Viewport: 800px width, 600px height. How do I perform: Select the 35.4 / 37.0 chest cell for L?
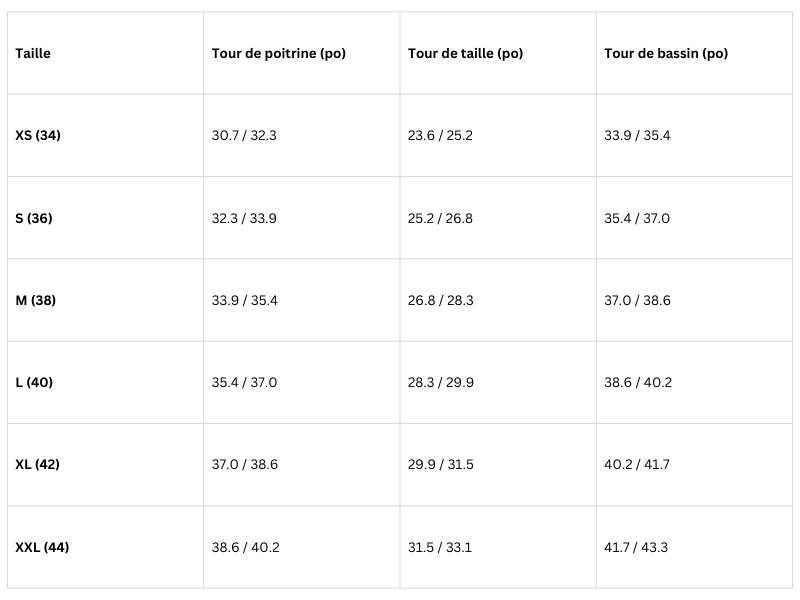(244, 382)
